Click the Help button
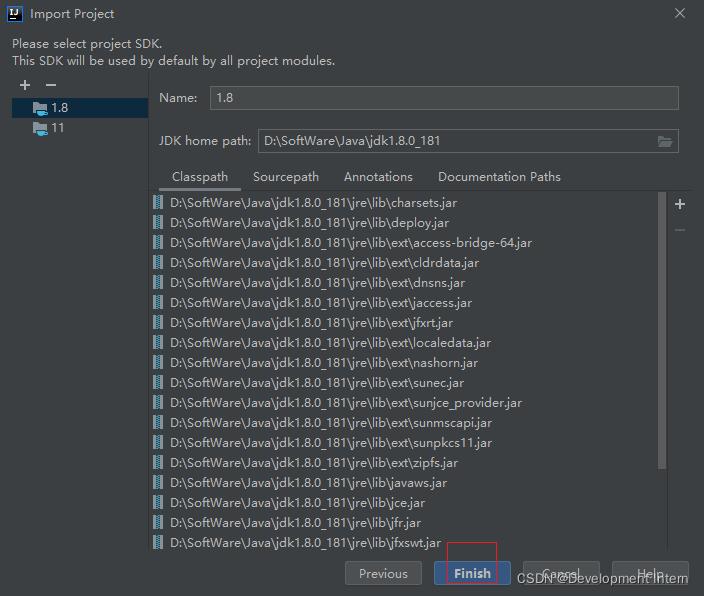The image size is (704, 596). 650,573
